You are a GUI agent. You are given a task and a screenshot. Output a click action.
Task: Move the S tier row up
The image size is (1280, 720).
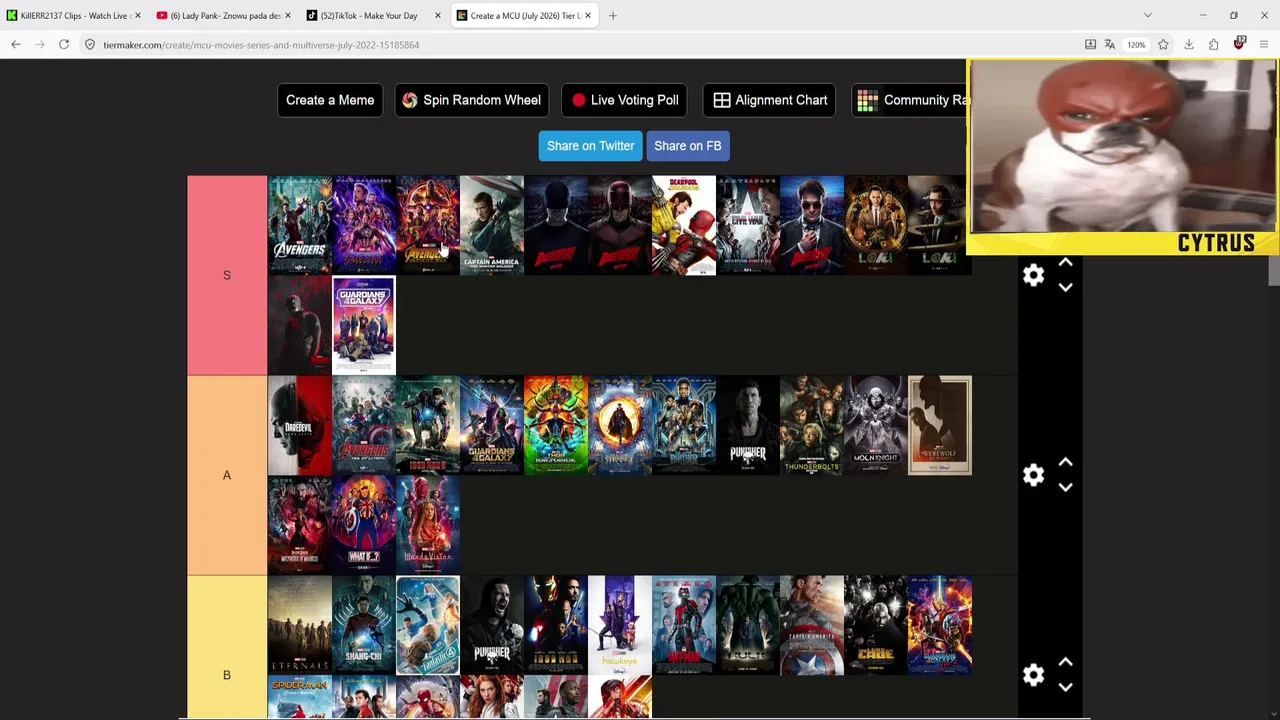pyautogui.click(x=1065, y=262)
